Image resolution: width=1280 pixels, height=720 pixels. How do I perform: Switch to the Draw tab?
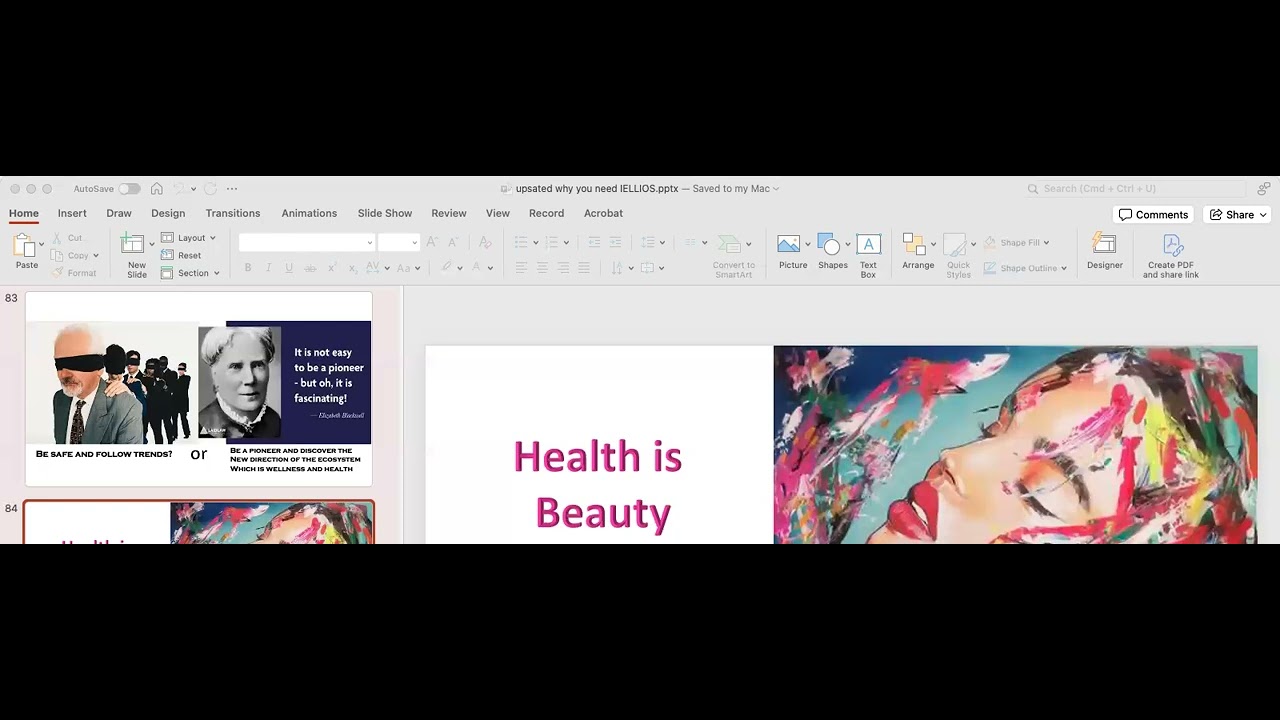[x=119, y=213]
